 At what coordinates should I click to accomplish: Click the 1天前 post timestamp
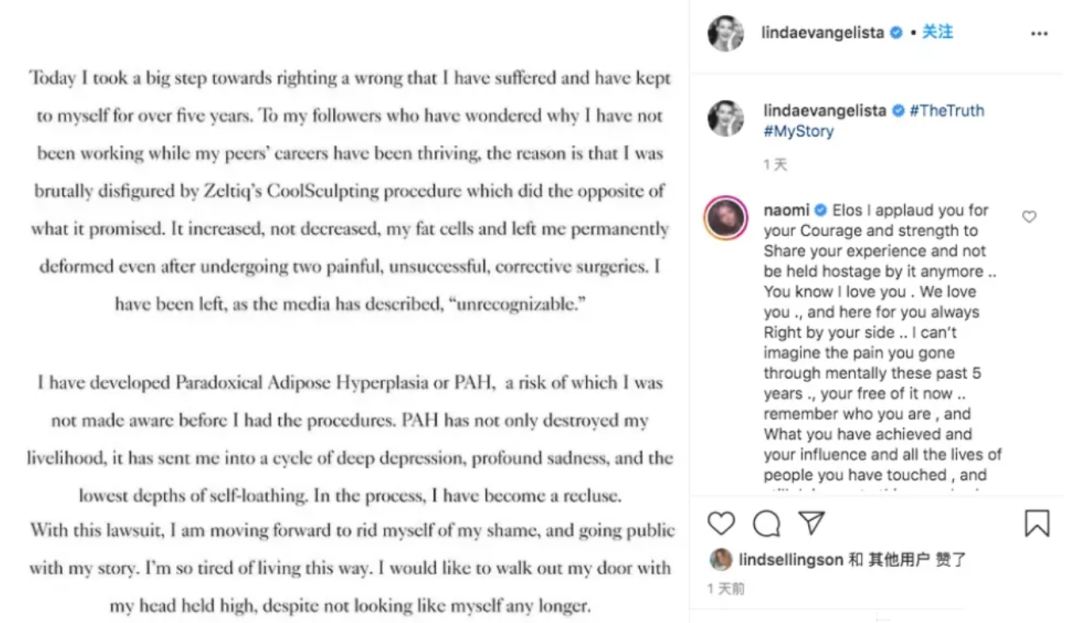pyautogui.click(x=726, y=589)
